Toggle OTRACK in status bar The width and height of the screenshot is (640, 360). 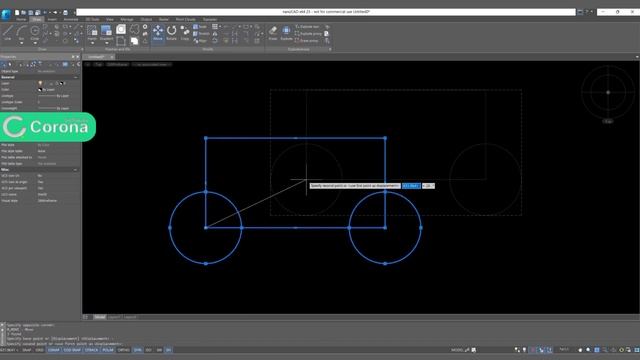pos(91,350)
